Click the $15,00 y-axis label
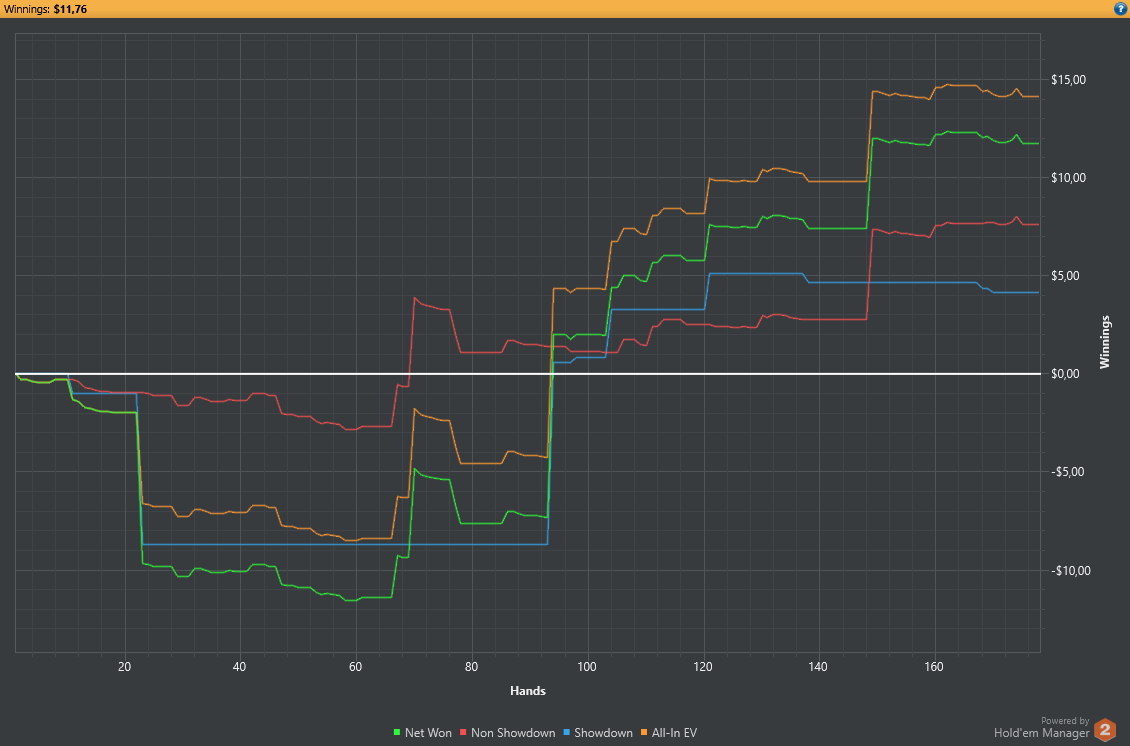The image size is (1130, 746). [x=1069, y=79]
